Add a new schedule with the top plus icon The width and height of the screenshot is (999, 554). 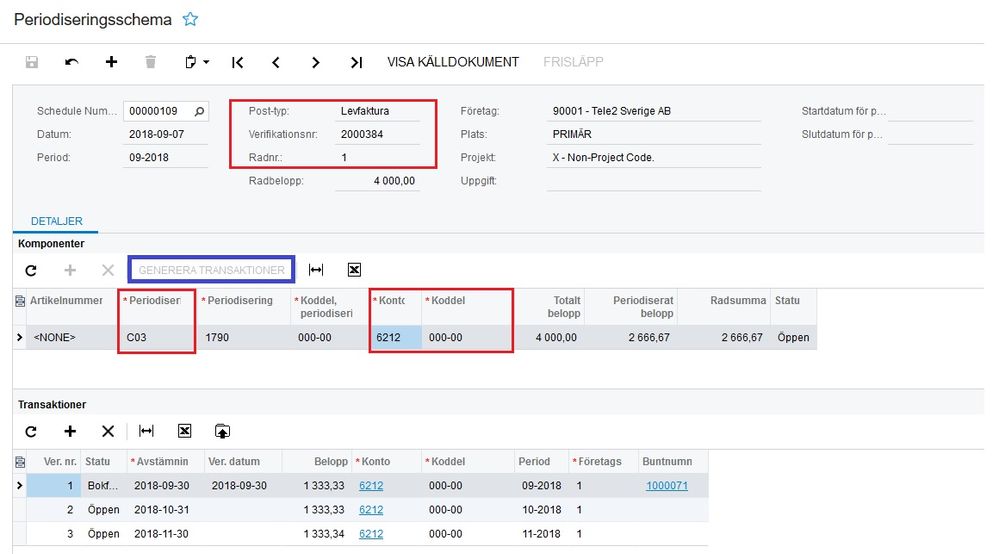coord(111,62)
